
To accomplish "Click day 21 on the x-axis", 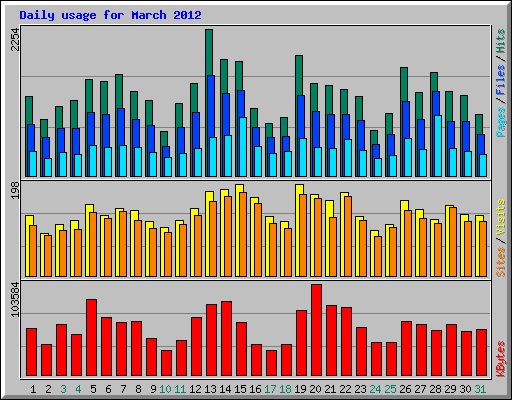I will click(330, 389).
